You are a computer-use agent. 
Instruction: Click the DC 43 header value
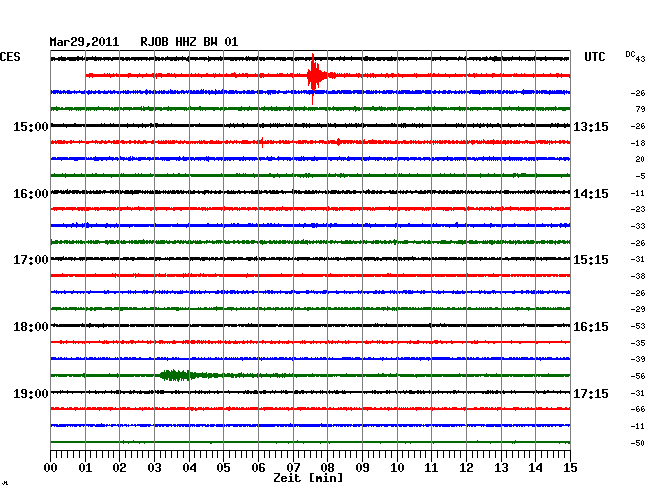635,56
